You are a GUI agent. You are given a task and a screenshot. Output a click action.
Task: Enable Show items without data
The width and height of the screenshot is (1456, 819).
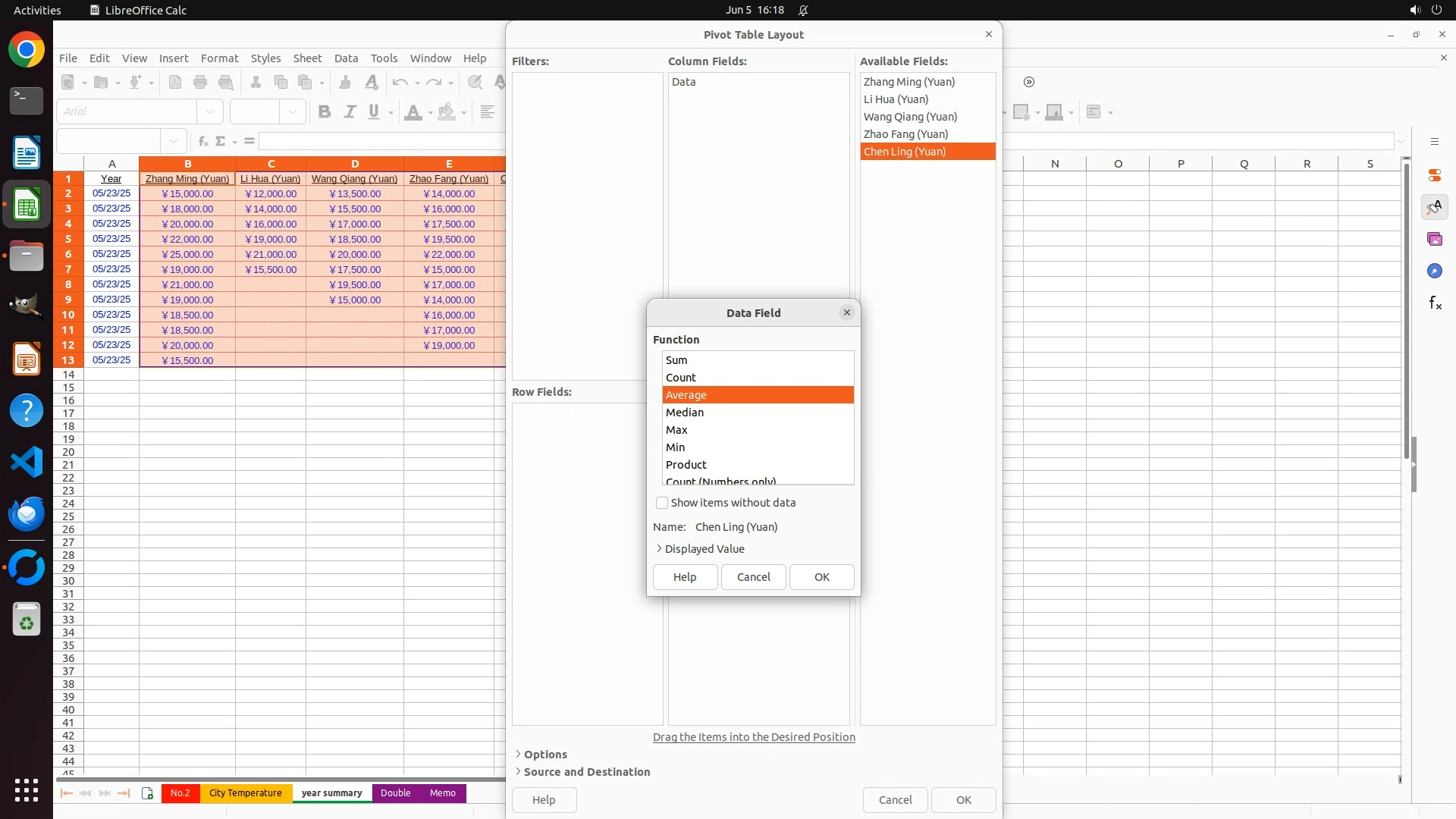click(662, 503)
